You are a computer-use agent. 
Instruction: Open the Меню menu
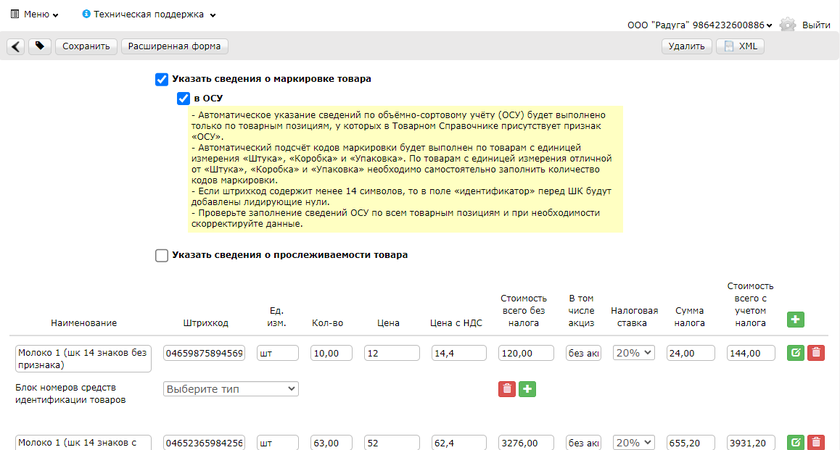click(35, 15)
